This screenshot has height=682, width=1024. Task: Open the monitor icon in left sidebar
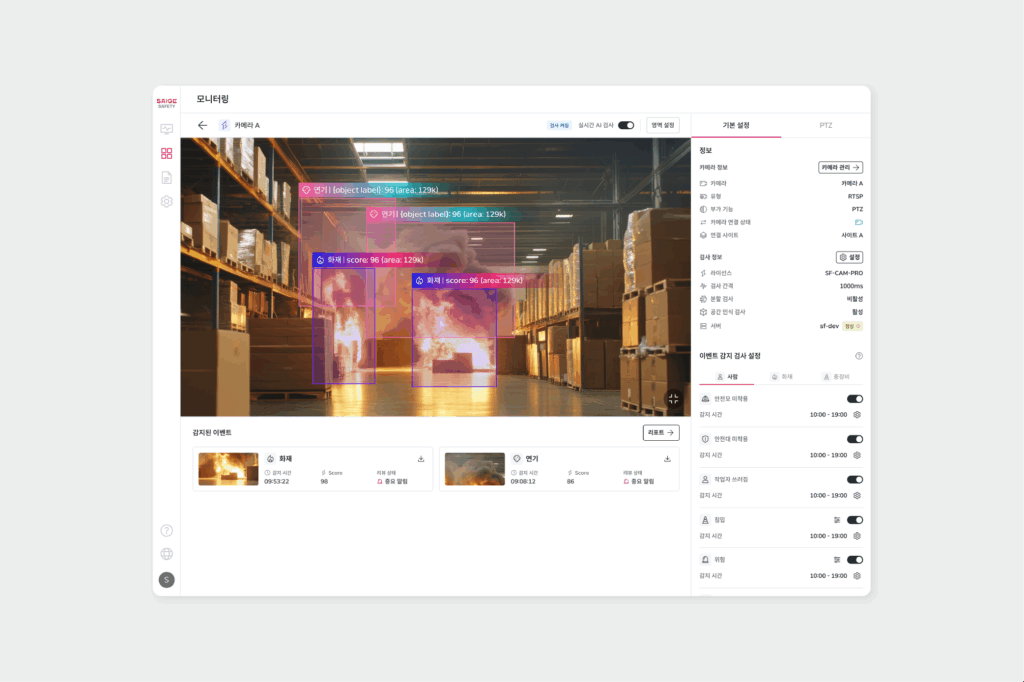166,129
